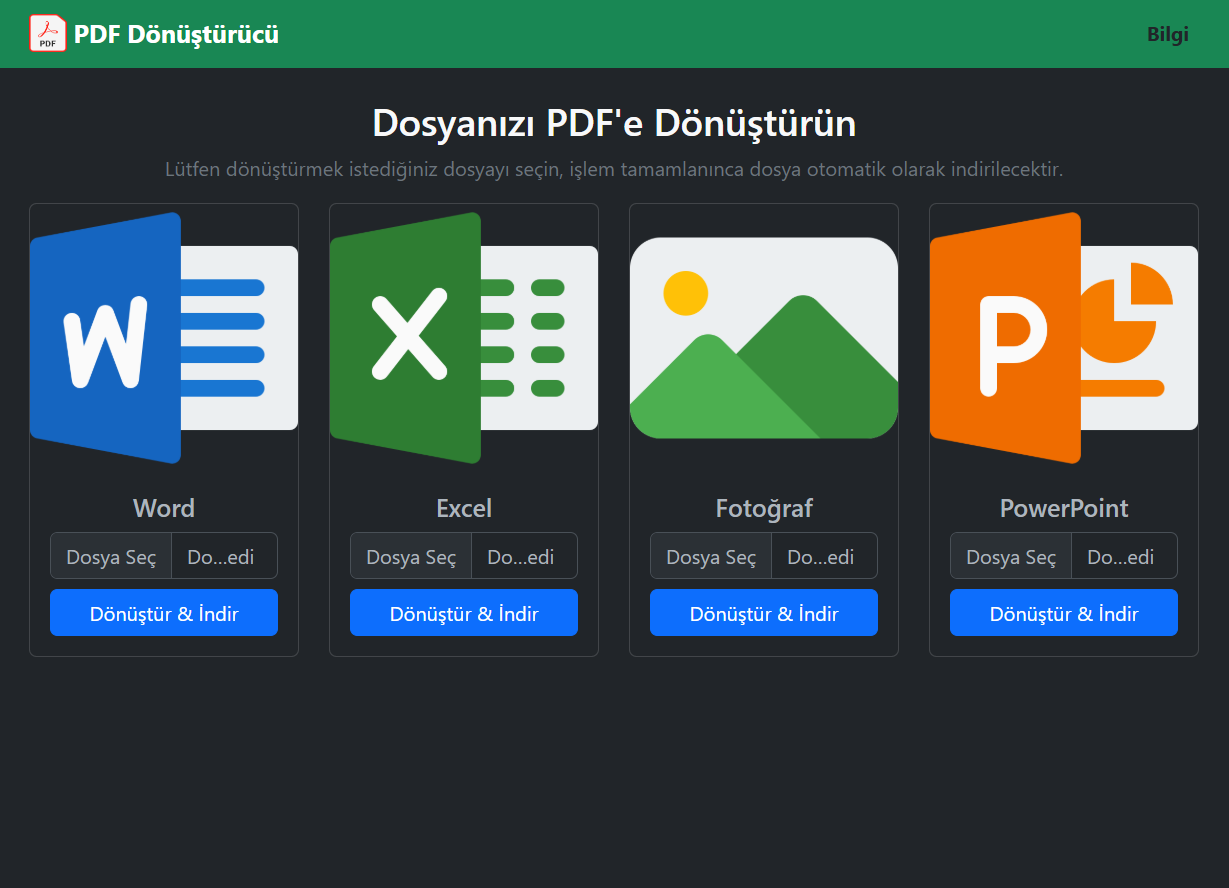Click Excel's Dönüştür & İndir button
Image resolution: width=1229 pixels, height=888 pixels.
464,613
